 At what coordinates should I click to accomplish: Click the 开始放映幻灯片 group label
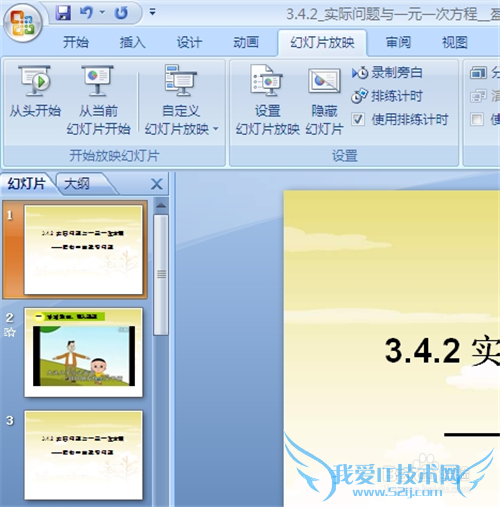pyautogui.click(x=114, y=156)
